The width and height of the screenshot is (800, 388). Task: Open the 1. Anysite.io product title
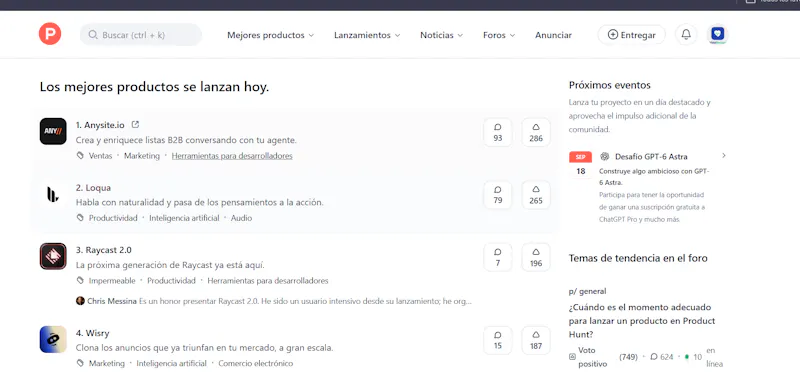pos(100,125)
